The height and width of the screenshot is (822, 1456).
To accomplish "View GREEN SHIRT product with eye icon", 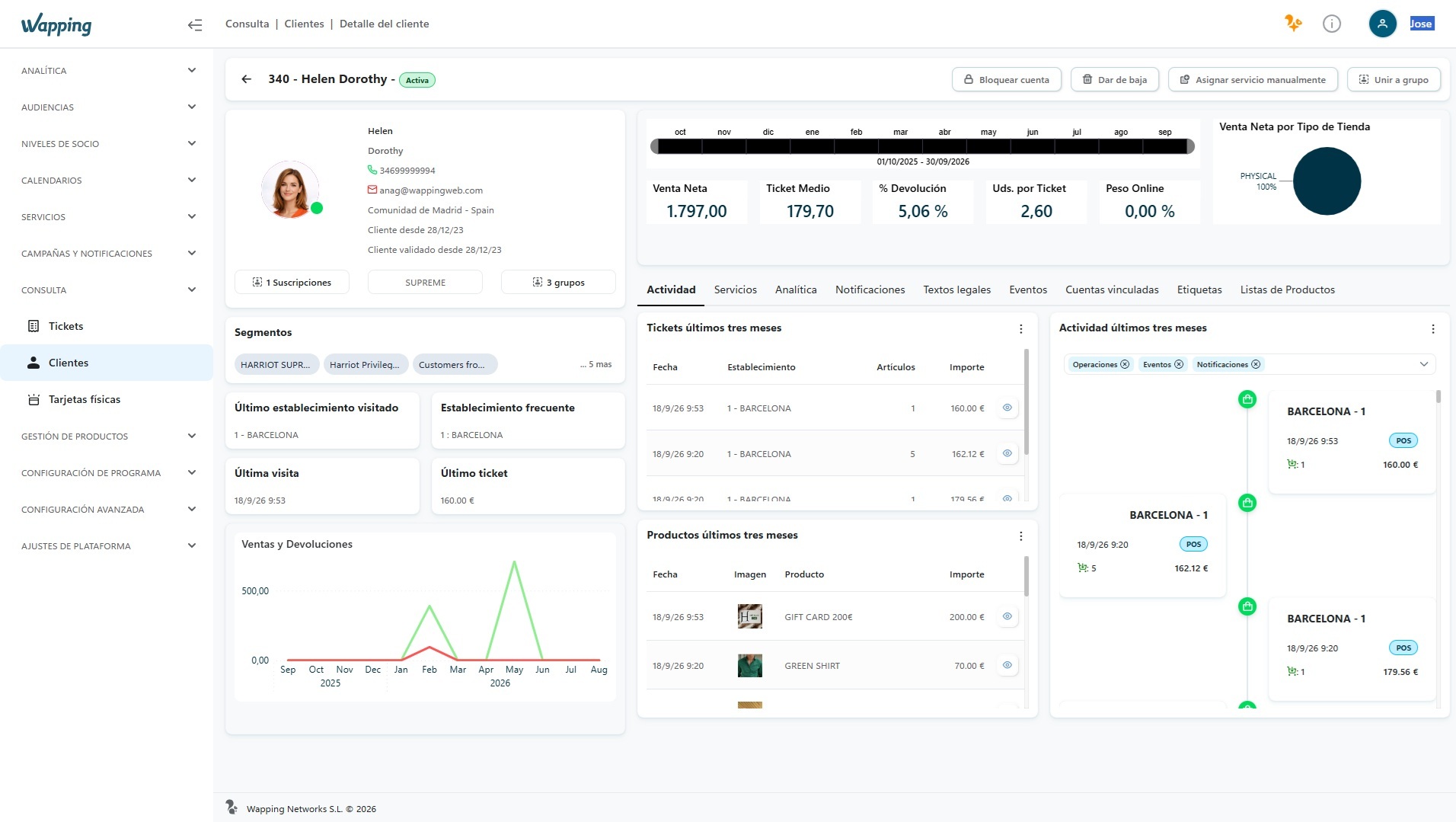I will tap(1007, 666).
